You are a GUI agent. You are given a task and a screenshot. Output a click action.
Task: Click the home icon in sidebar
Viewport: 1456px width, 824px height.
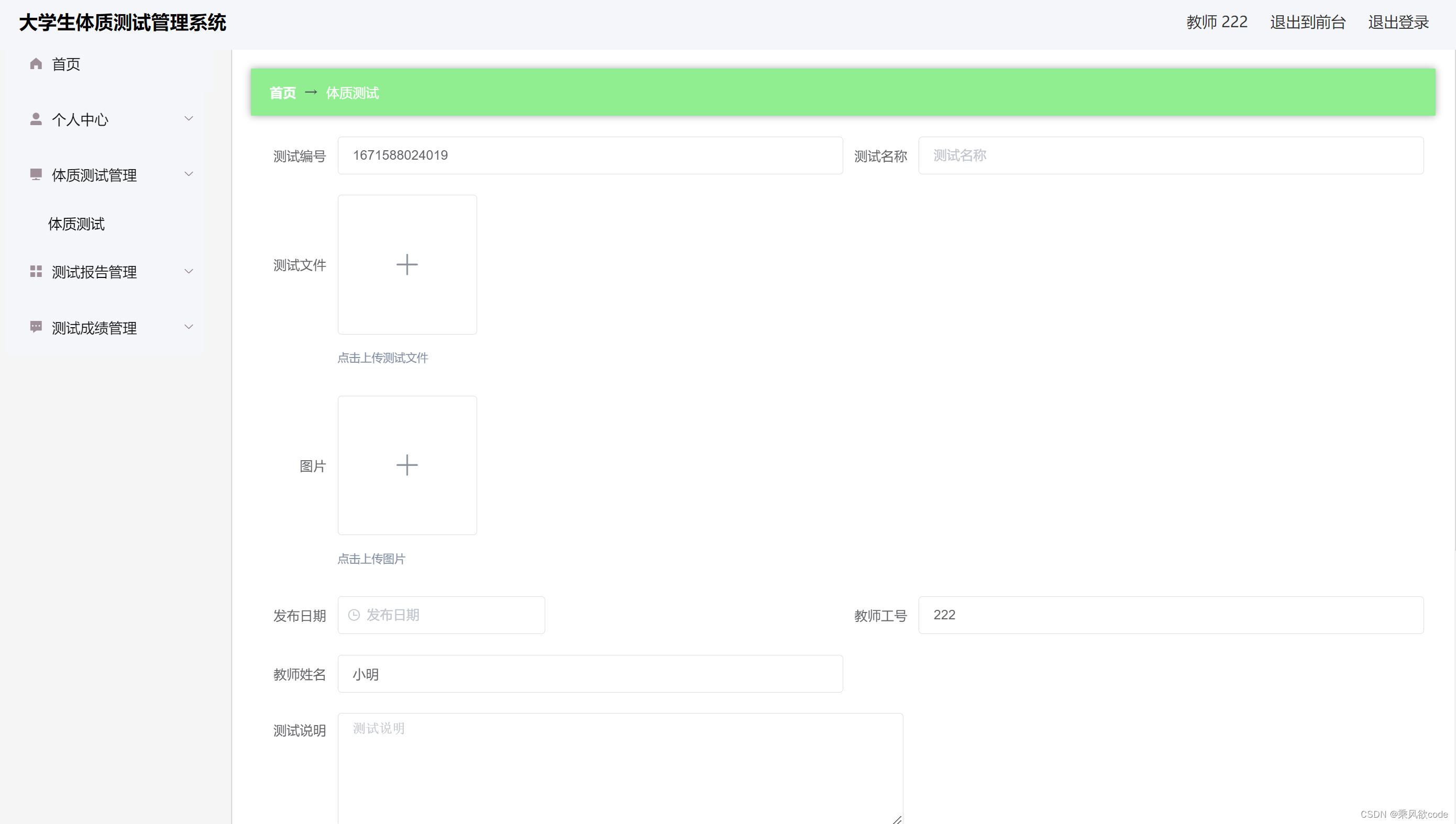36,64
